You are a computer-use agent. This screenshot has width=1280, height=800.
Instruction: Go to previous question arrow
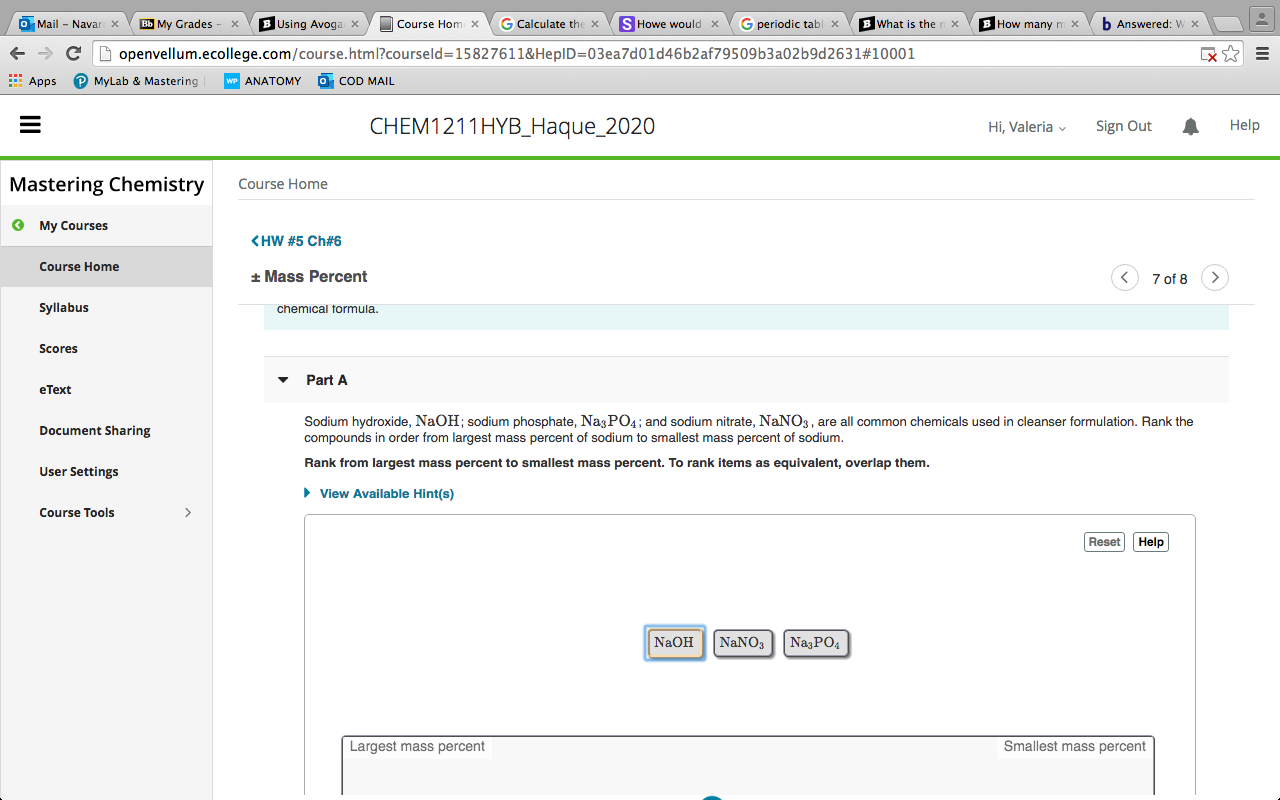tap(1125, 278)
